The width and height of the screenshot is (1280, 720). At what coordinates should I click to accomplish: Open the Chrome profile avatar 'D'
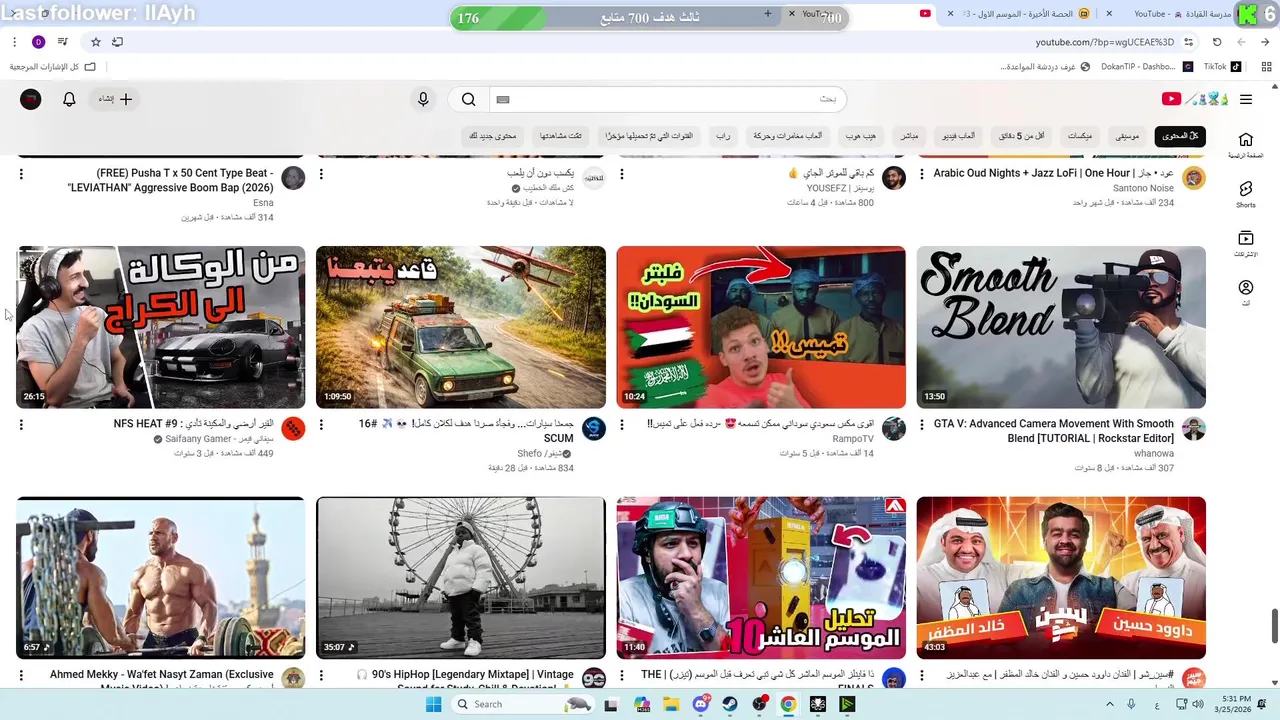38,42
